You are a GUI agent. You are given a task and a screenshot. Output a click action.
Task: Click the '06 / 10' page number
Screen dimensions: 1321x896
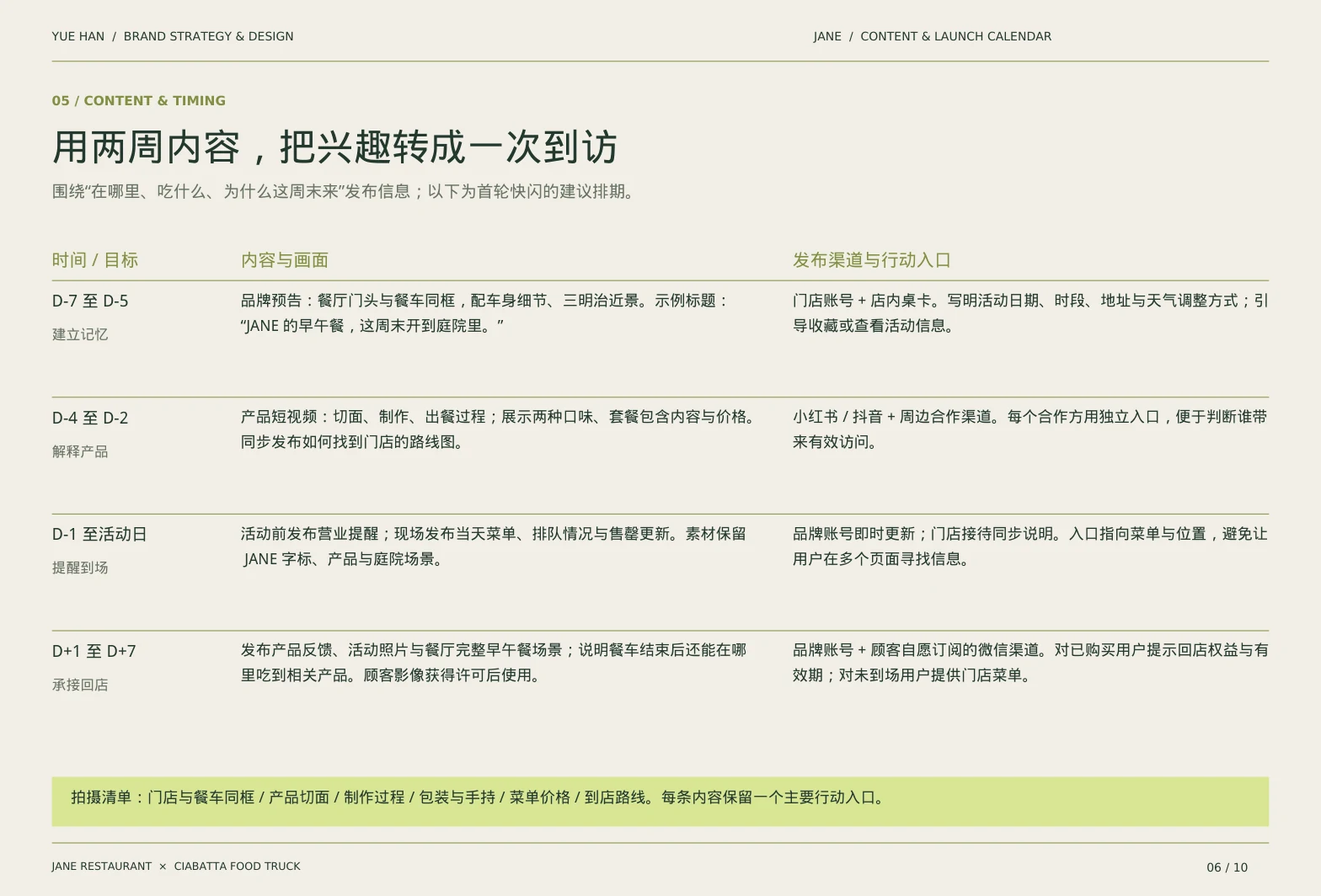pyautogui.click(x=1227, y=867)
